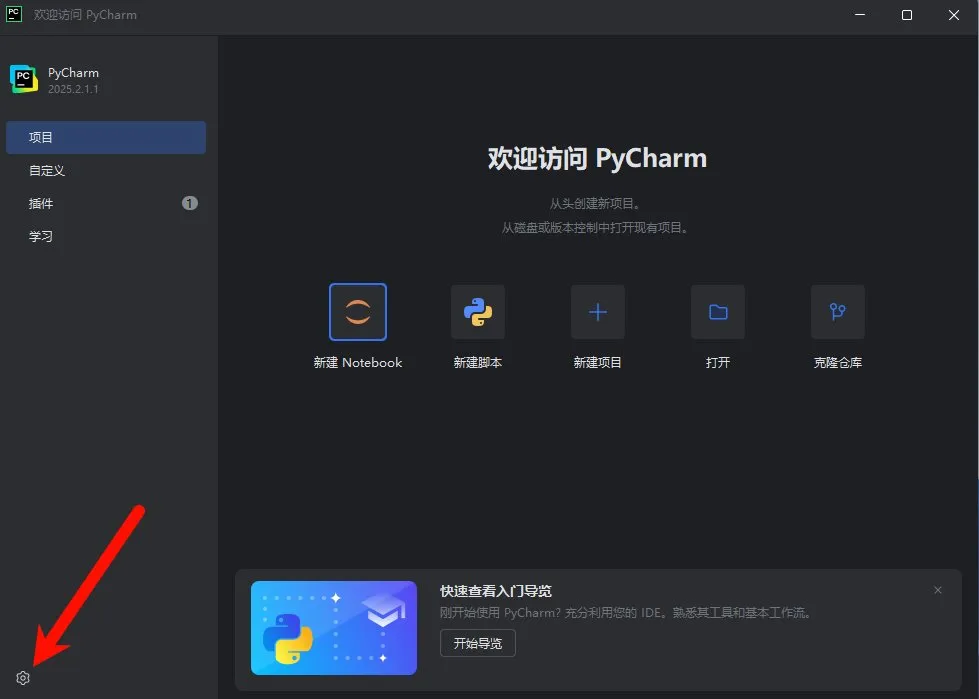Click the folder icon to Open (打开)
Image resolution: width=979 pixels, height=699 pixels.
pos(718,312)
